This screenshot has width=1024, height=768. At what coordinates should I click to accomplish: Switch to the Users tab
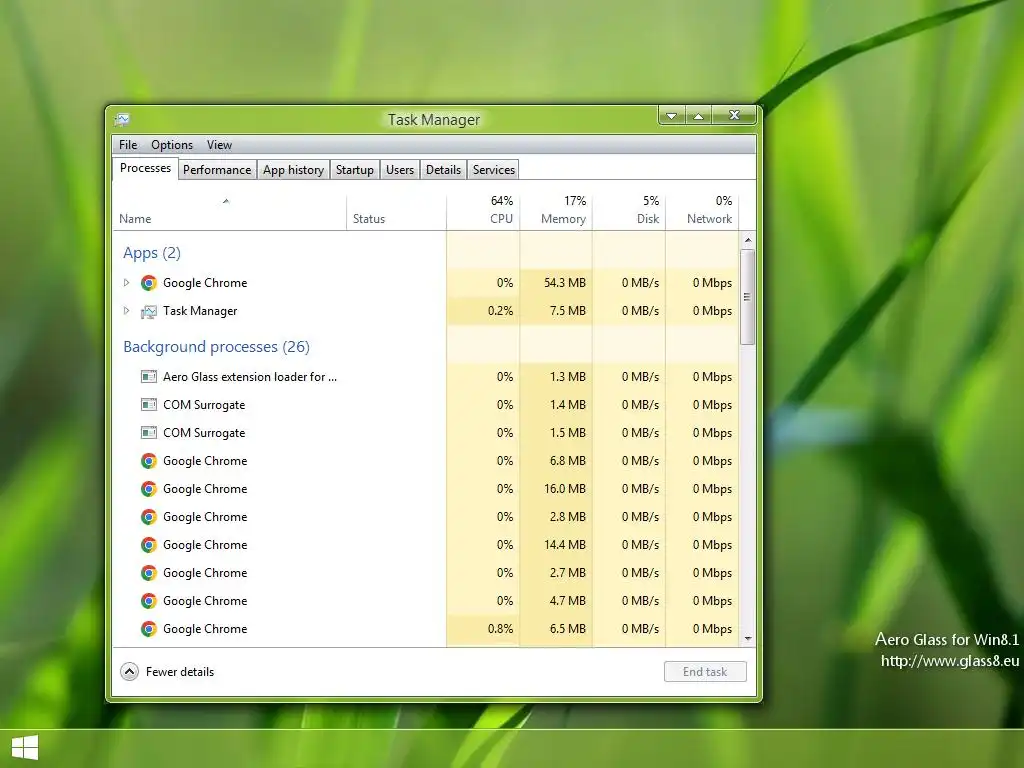tap(400, 170)
